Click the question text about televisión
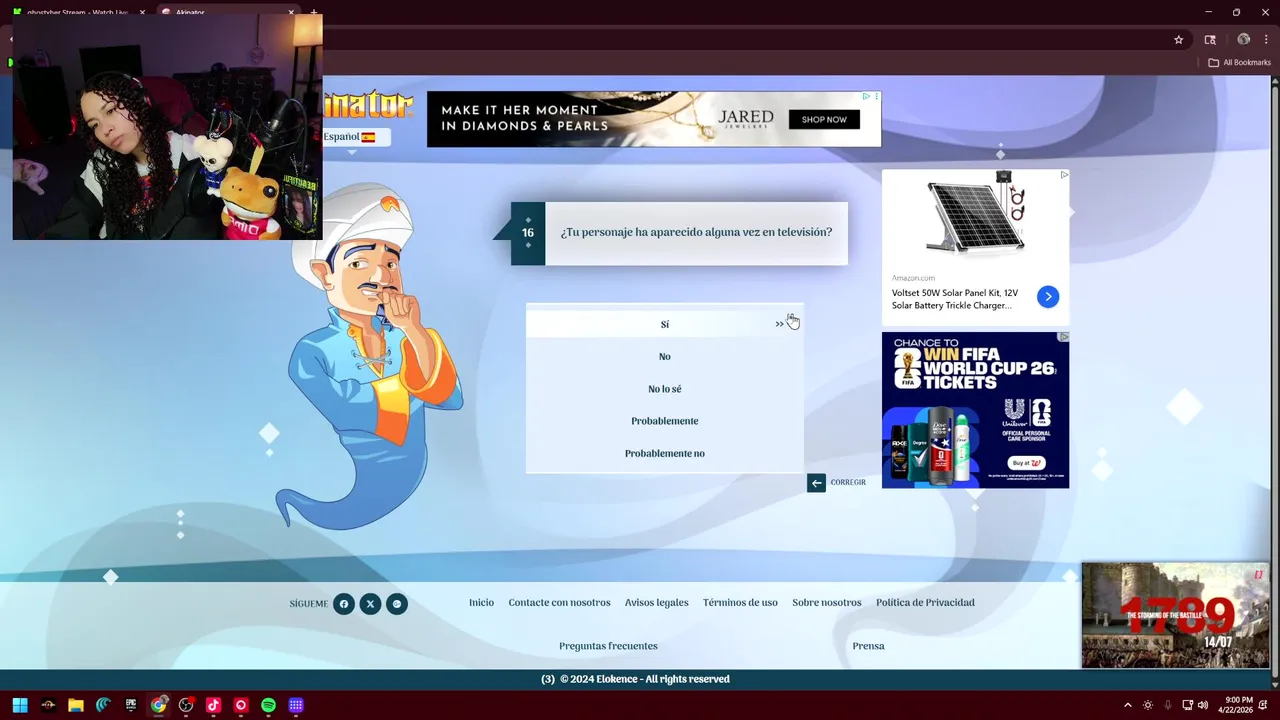This screenshot has width=1280, height=720. [x=696, y=232]
